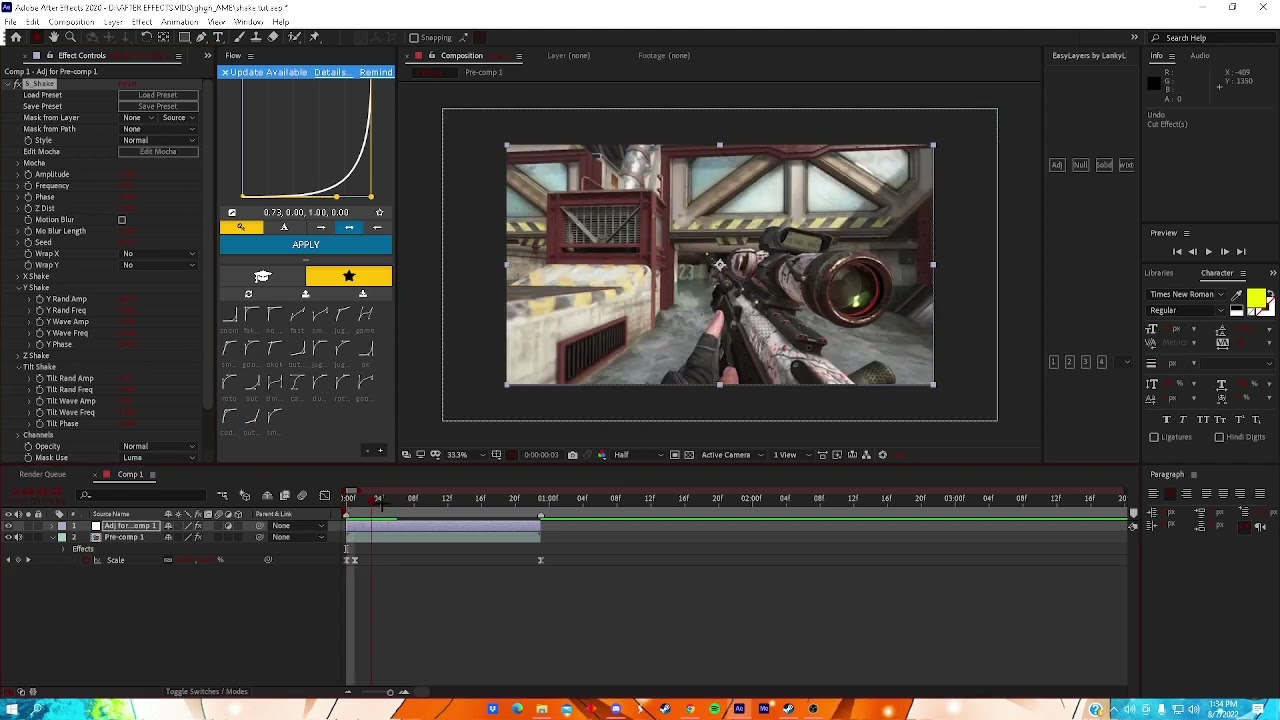Viewport: 1280px width, 720px height.
Task: Take a snapshot with the camera icon
Action: point(572,455)
